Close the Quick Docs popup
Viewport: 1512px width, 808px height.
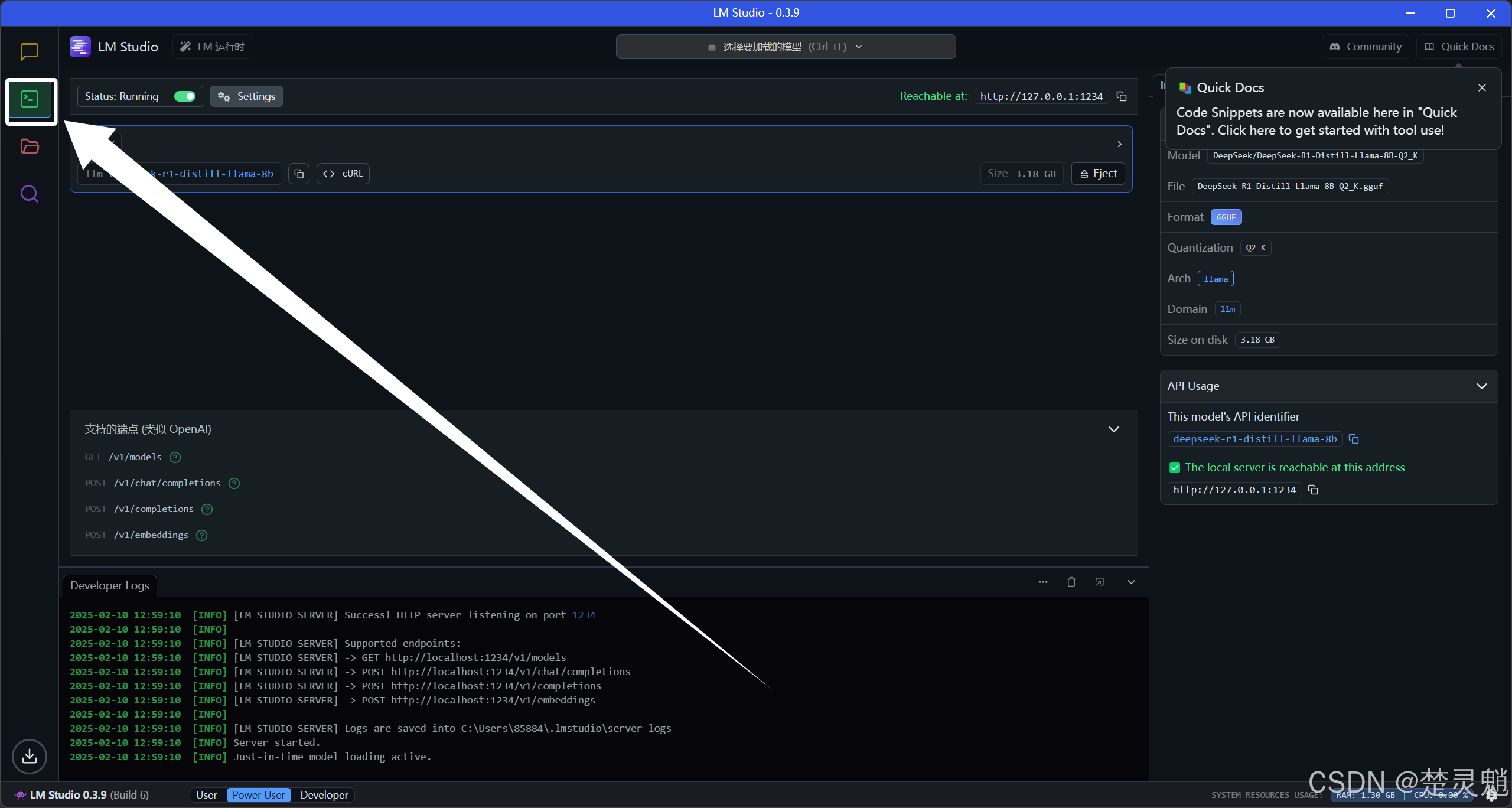(1482, 88)
